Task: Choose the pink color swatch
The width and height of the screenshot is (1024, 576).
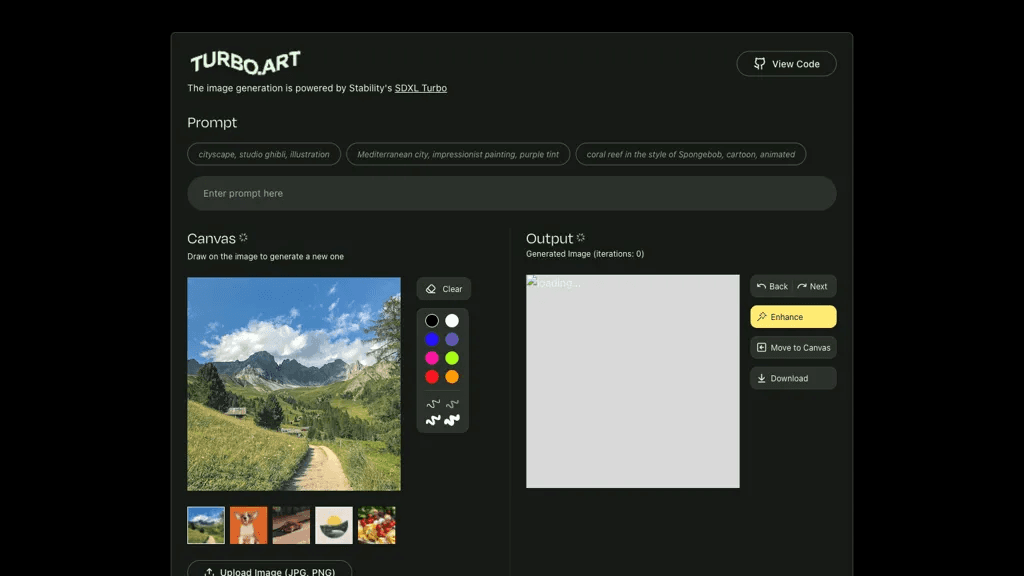Action: click(x=432, y=358)
